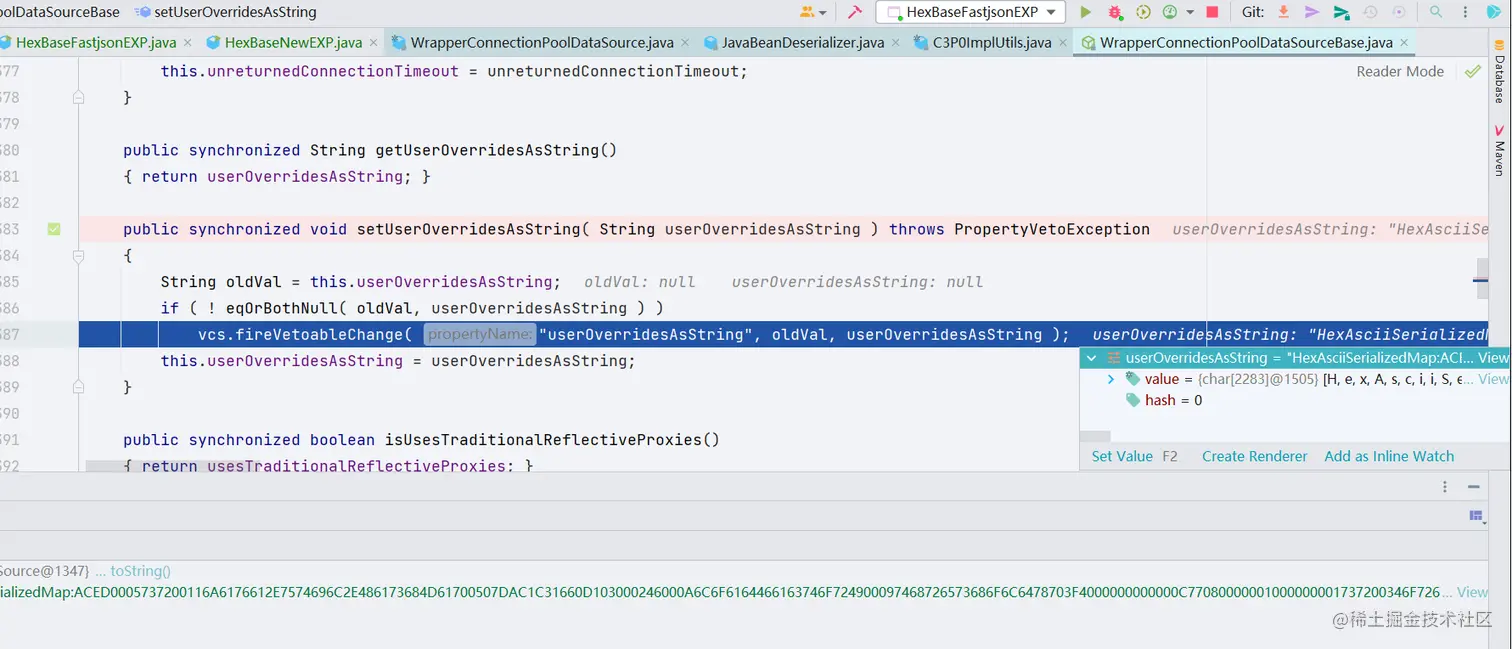Click the Git update project orange arrow

point(1285,12)
